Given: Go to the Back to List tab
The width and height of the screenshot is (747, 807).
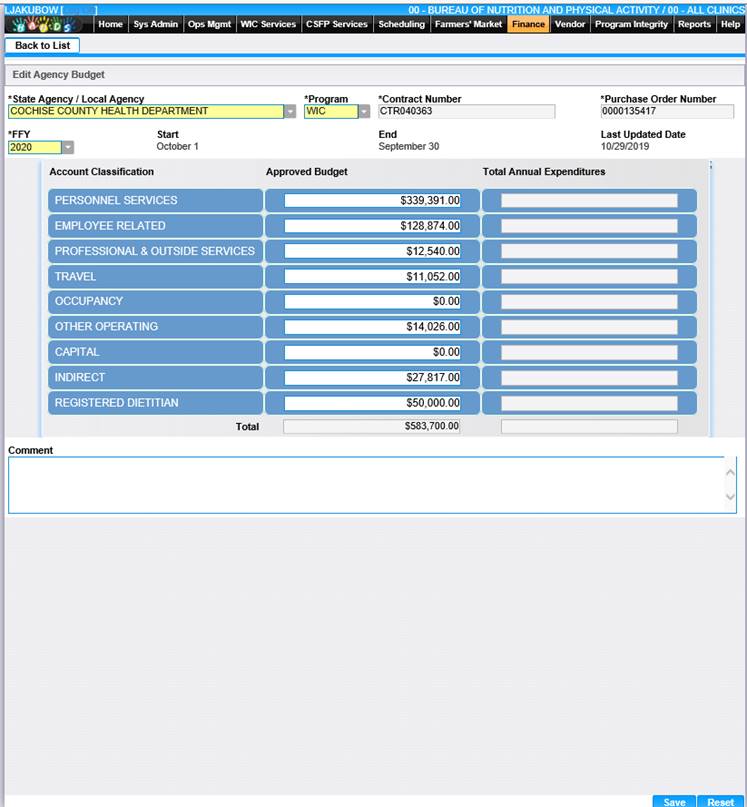Looking at the screenshot, I should click(x=42, y=45).
